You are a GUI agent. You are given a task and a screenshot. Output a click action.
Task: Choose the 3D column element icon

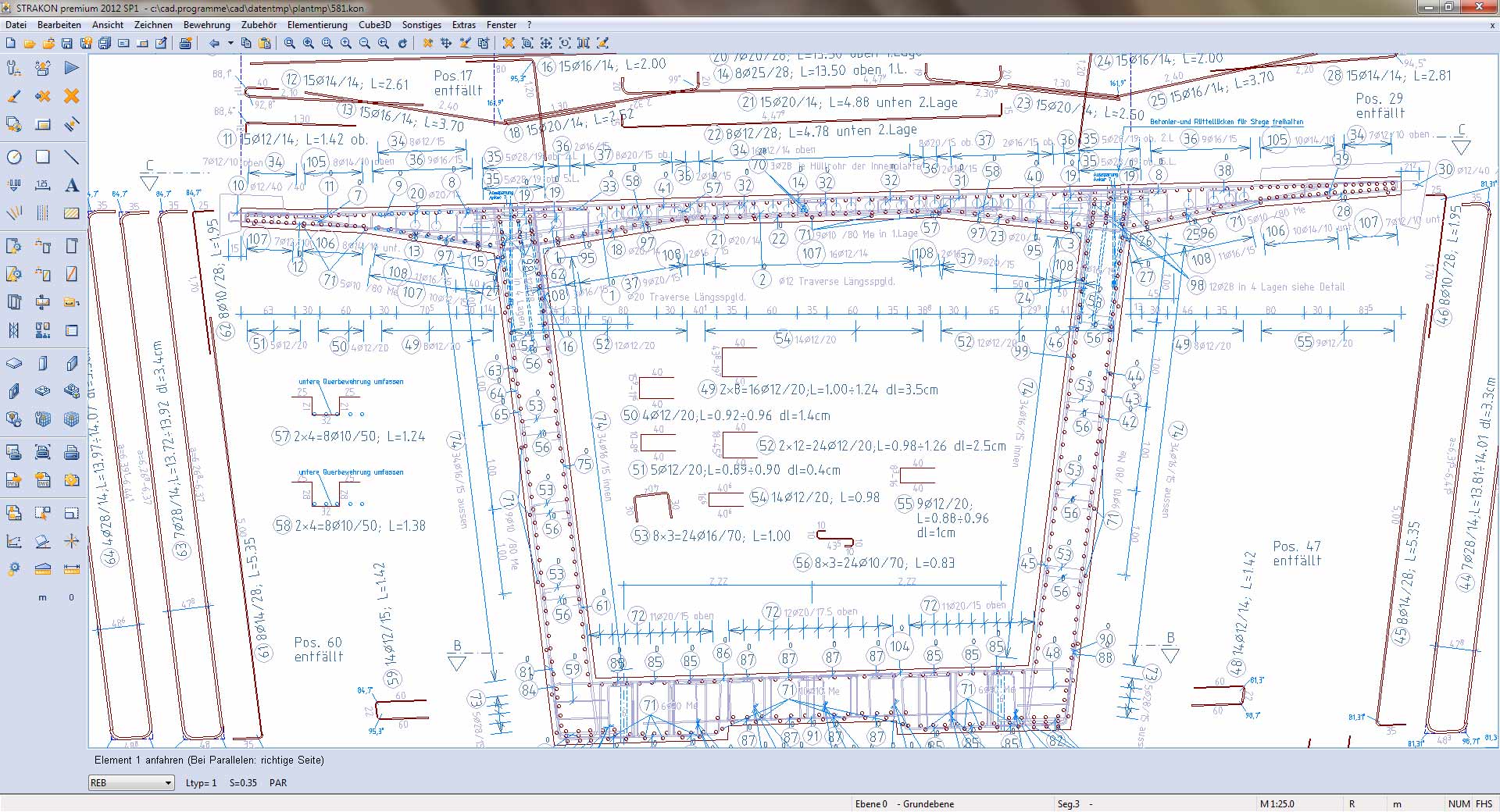(43, 363)
